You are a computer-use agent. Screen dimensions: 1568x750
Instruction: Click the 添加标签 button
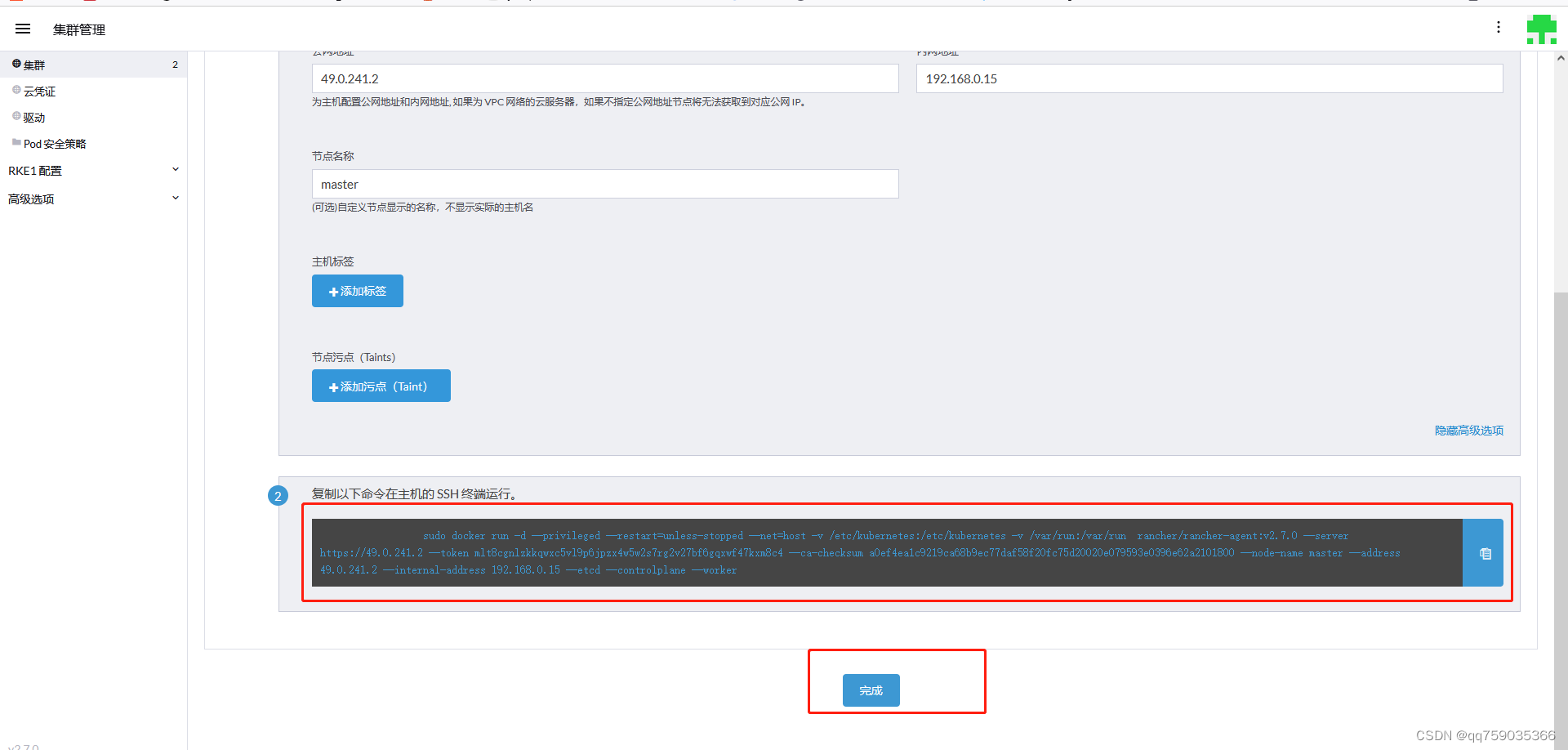point(358,291)
